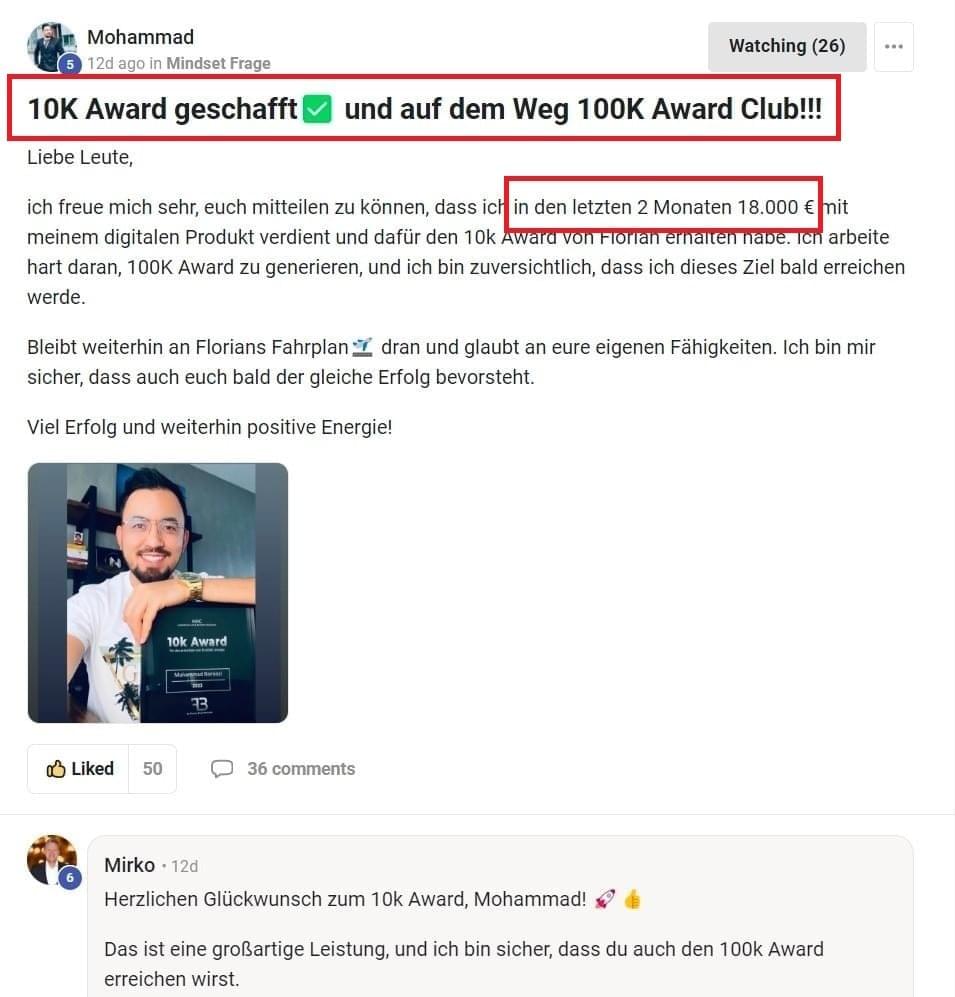This screenshot has height=997, width=955.
Task: Open the Mindset Frage category link
Action: tap(218, 64)
